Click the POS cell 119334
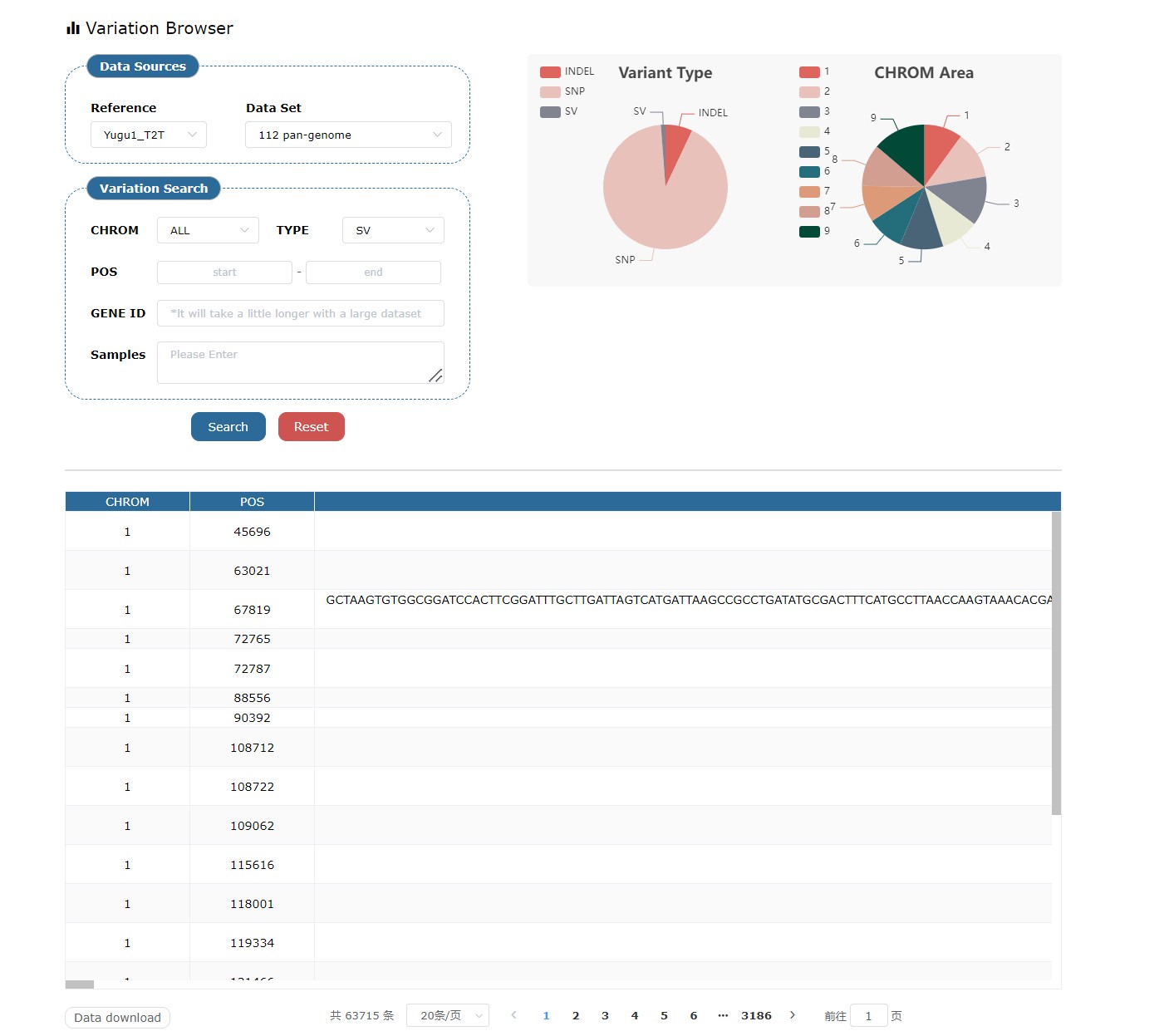1164x1036 pixels. 252,943
